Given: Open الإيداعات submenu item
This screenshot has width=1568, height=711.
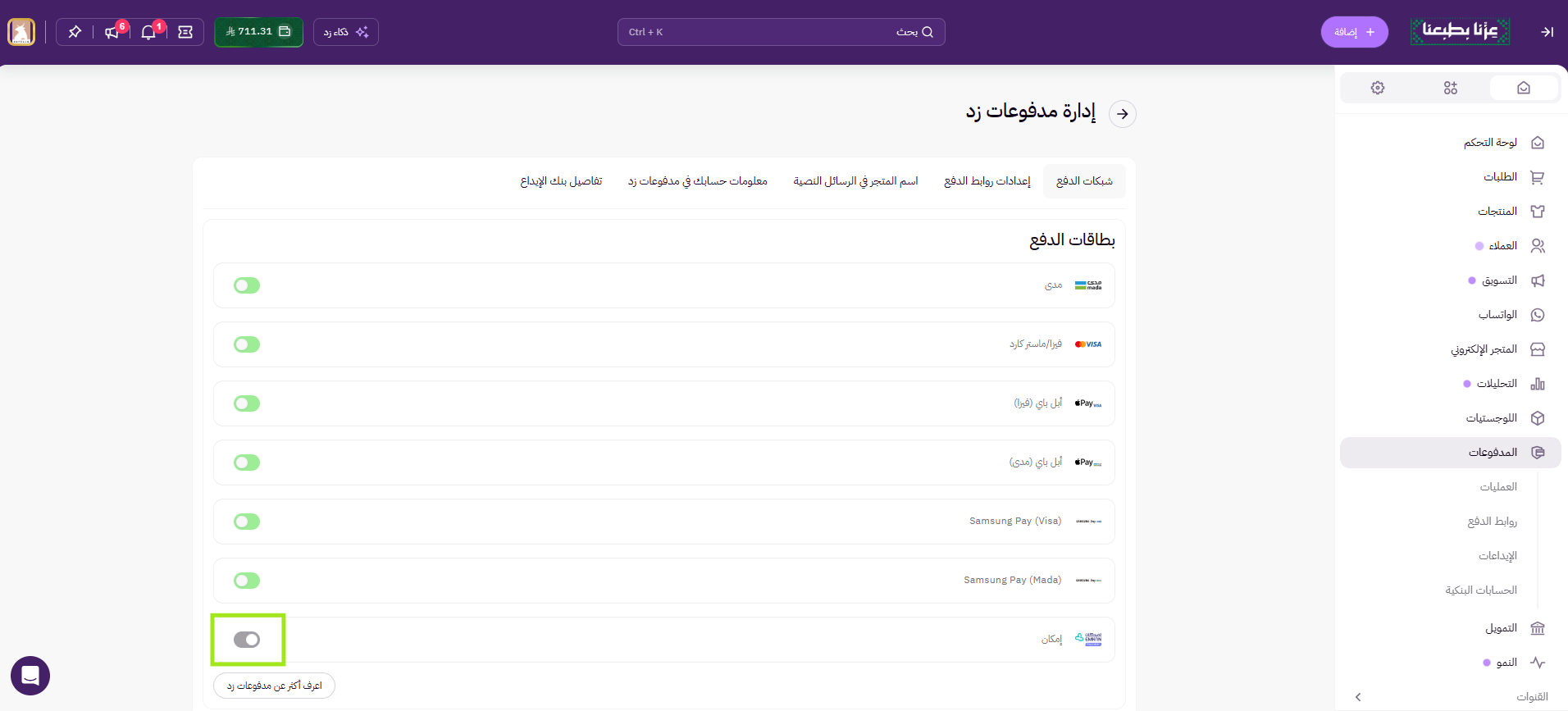Looking at the screenshot, I should [x=1497, y=556].
